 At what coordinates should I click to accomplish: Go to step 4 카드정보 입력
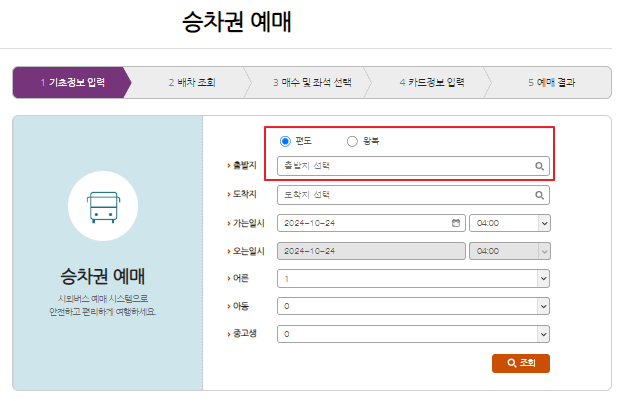click(432, 83)
